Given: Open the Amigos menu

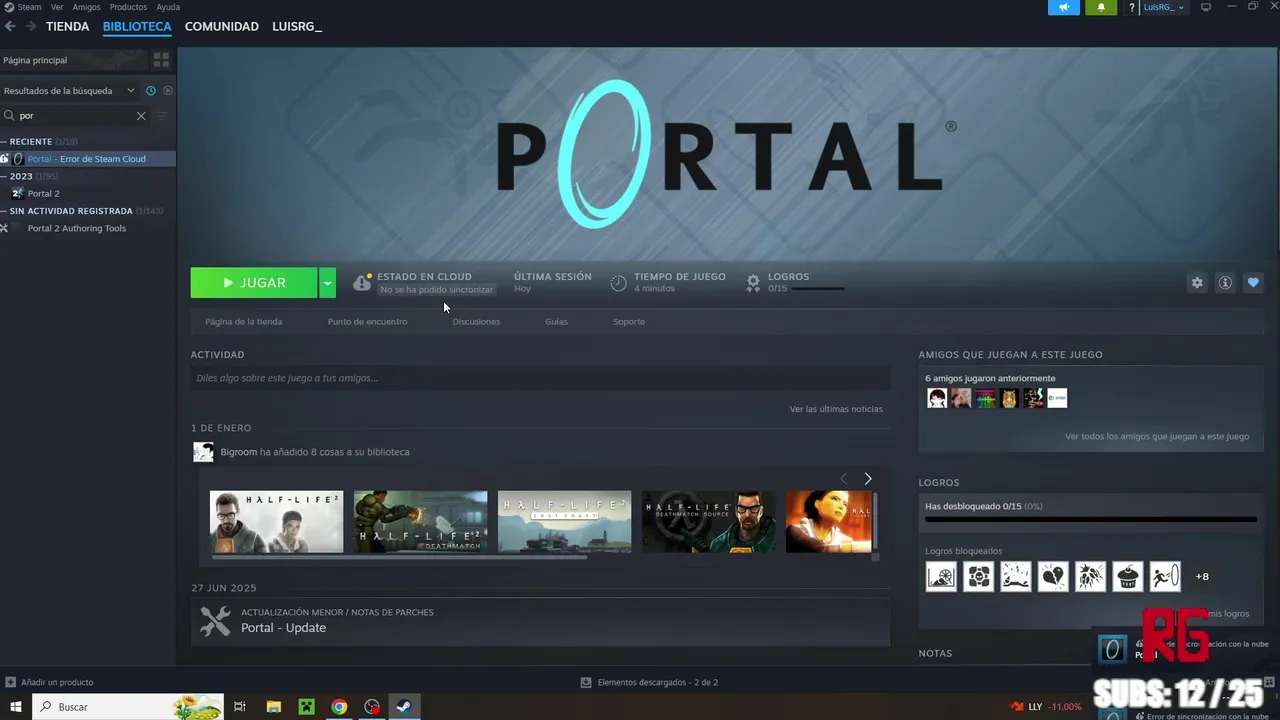Looking at the screenshot, I should (x=86, y=7).
